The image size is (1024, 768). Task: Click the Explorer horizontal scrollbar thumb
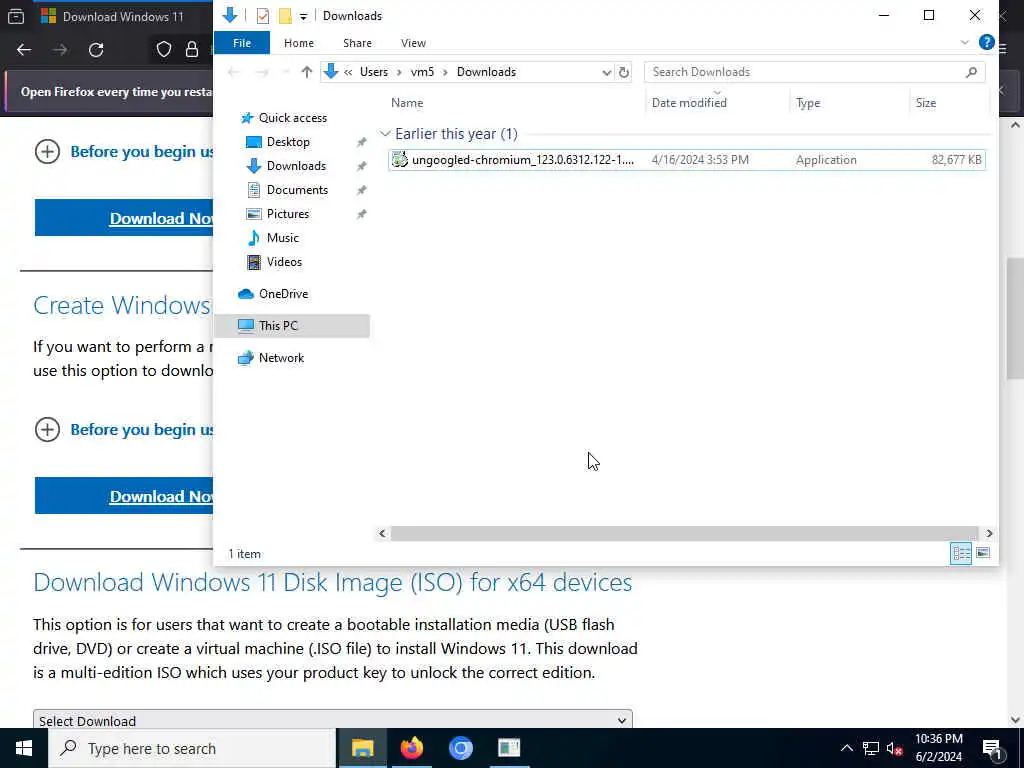point(684,534)
